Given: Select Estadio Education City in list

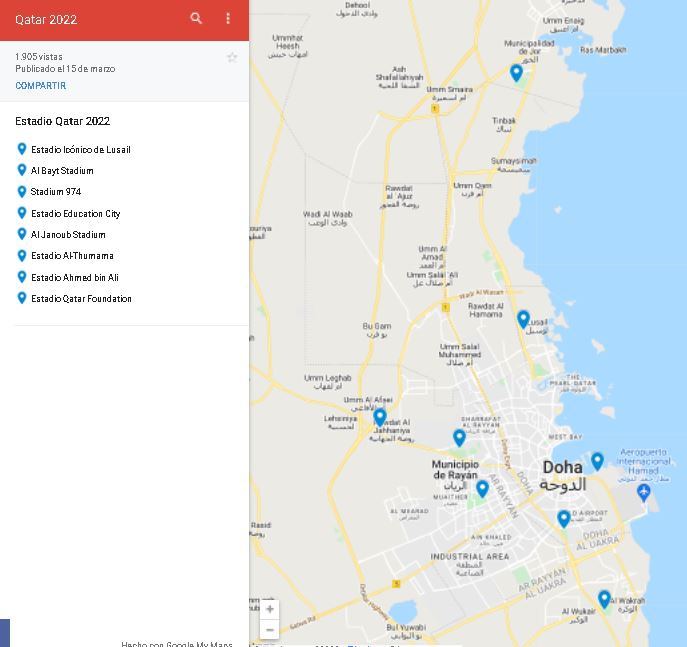Looking at the screenshot, I should coord(75,213).
